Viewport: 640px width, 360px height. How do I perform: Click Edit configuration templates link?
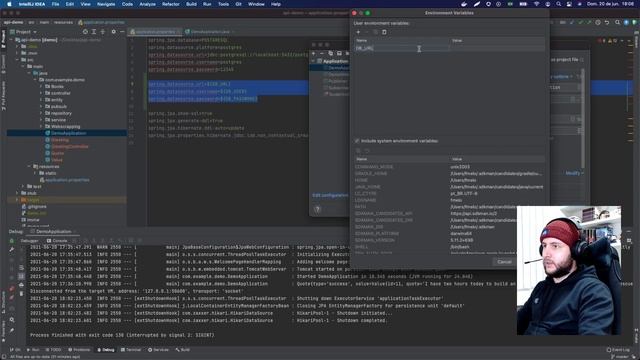(x=330, y=195)
